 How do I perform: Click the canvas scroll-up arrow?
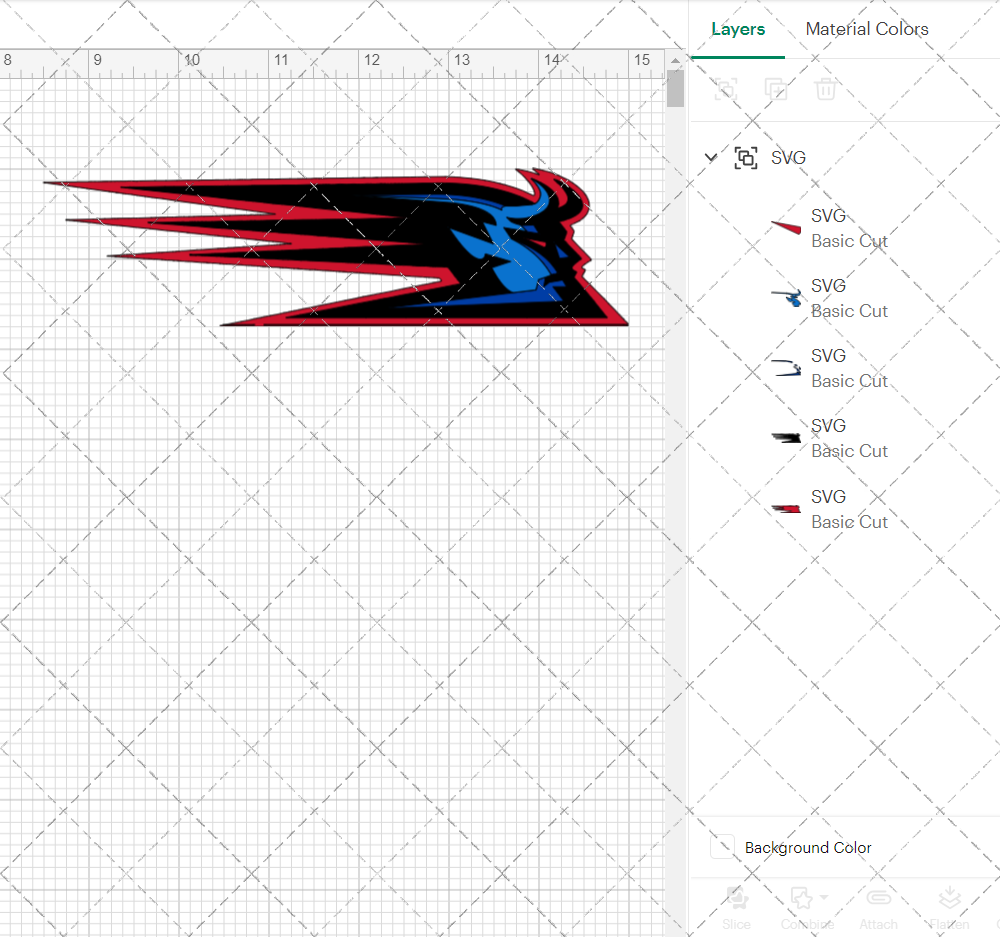coord(675,61)
